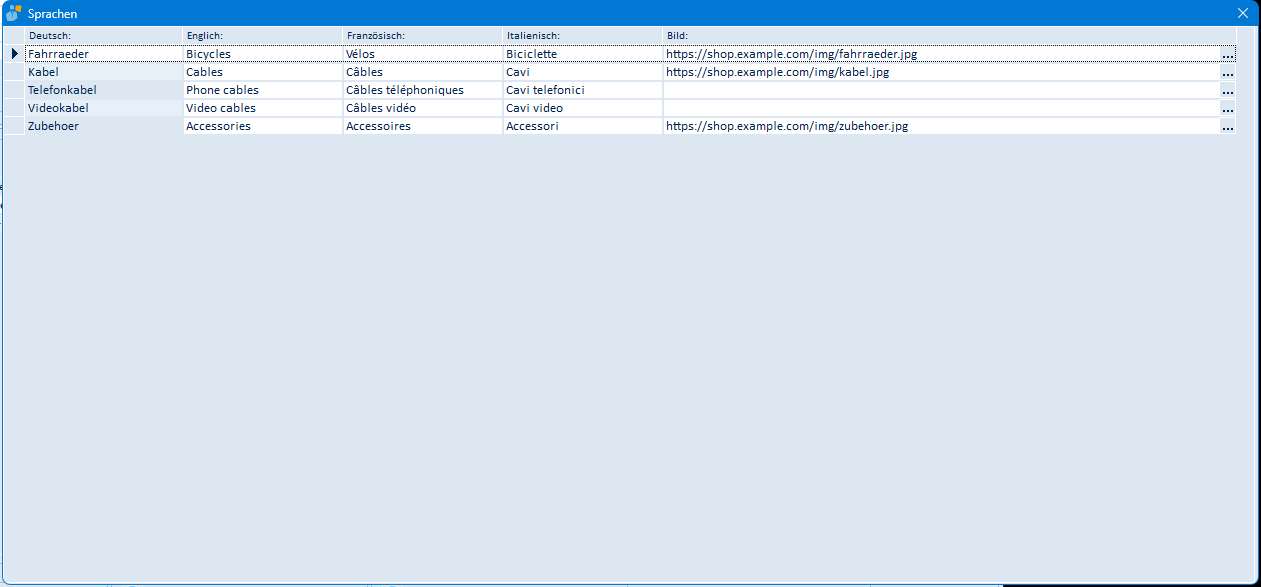1261x587 pixels.
Task: Select the Fahrraeder cell
Action: click(104, 54)
